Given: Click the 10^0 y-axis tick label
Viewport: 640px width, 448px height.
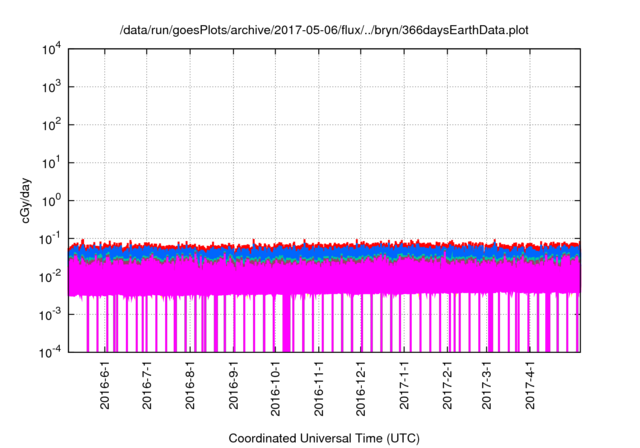Looking at the screenshot, I should [x=51, y=201].
